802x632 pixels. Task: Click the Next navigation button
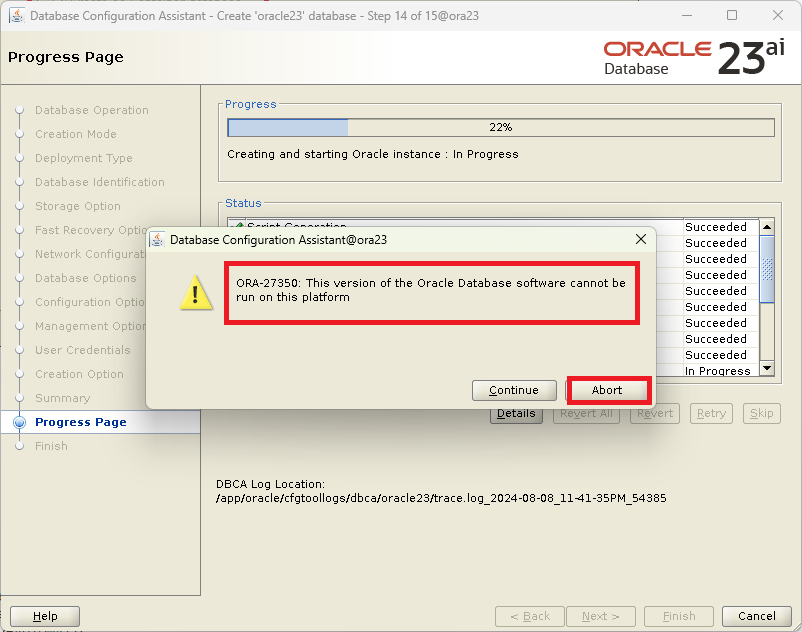(x=601, y=616)
